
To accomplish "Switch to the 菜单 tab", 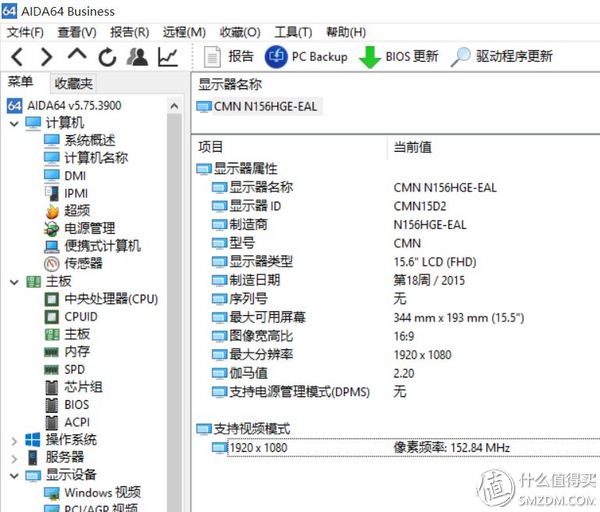I will click(21, 82).
